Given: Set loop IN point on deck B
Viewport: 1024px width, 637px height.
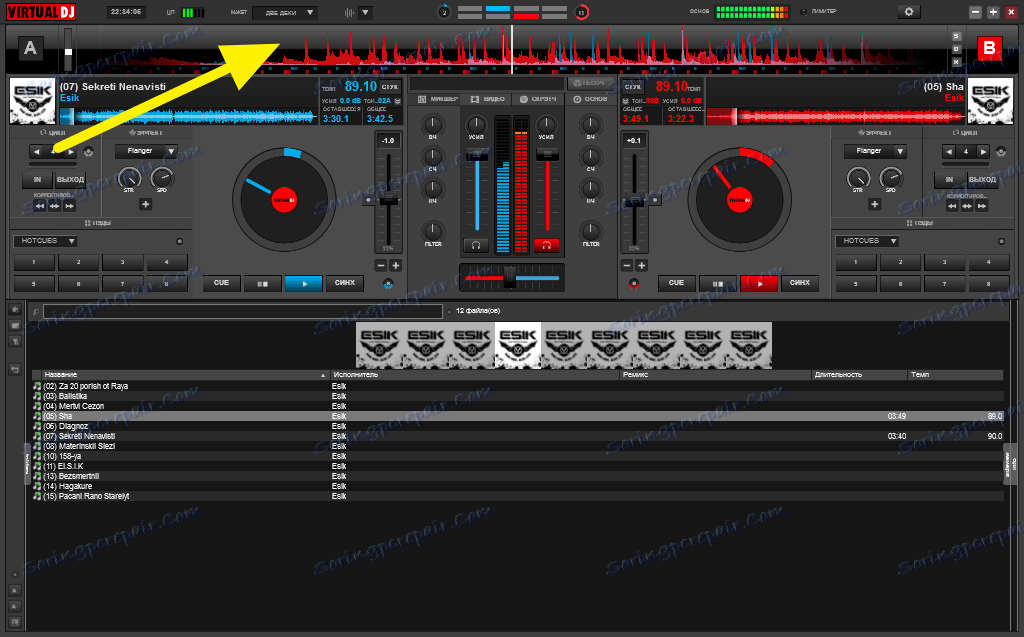Looking at the screenshot, I should pyautogui.click(x=949, y=180).
